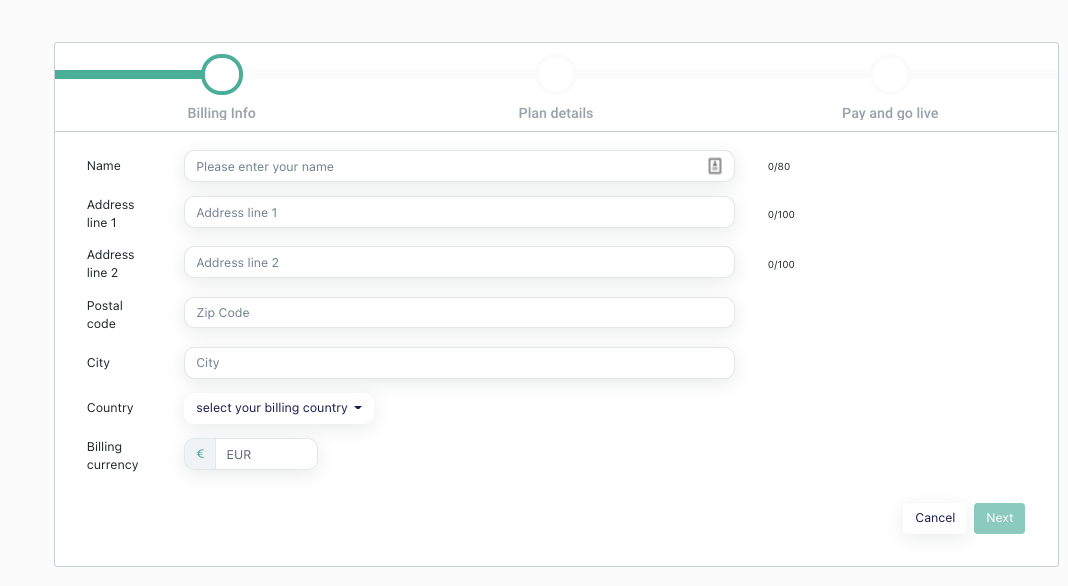Click the Plan details step circle

pyautogui.click(x=556, y=74)
